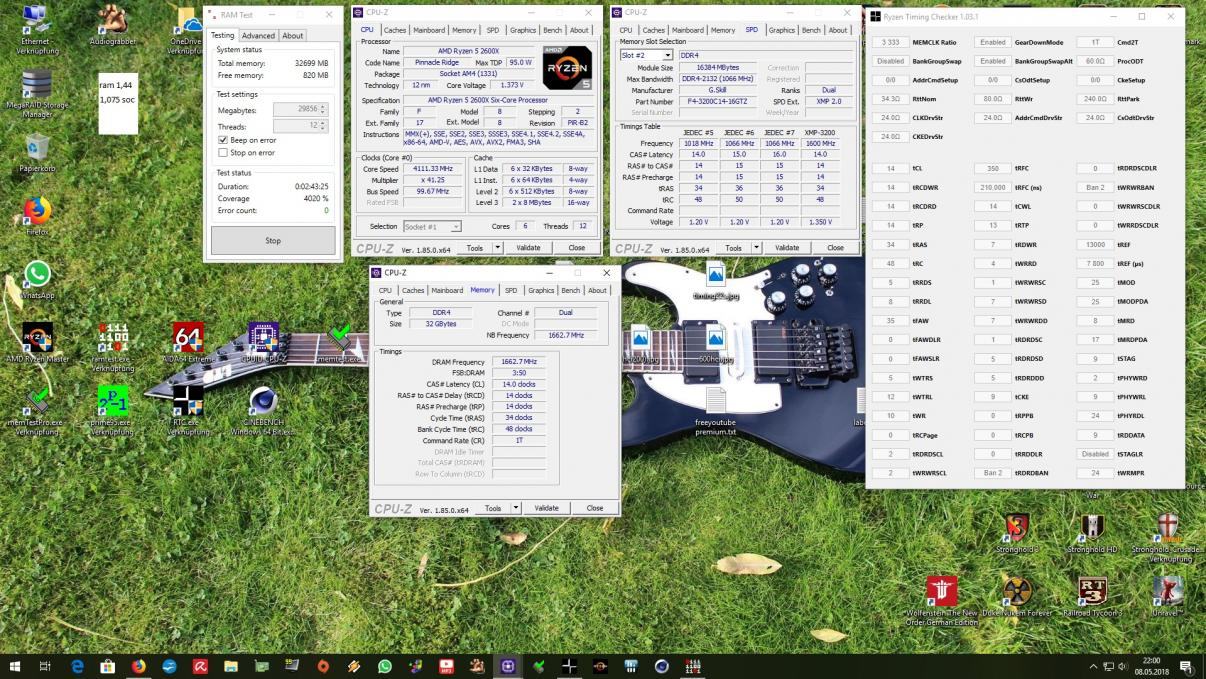Image resolution: width=1206 pixels, height=679 pixels.
Task: Expand the Tools dropdown arrow in the CPU-Z Memory window
Action: (x=517, y=508)
